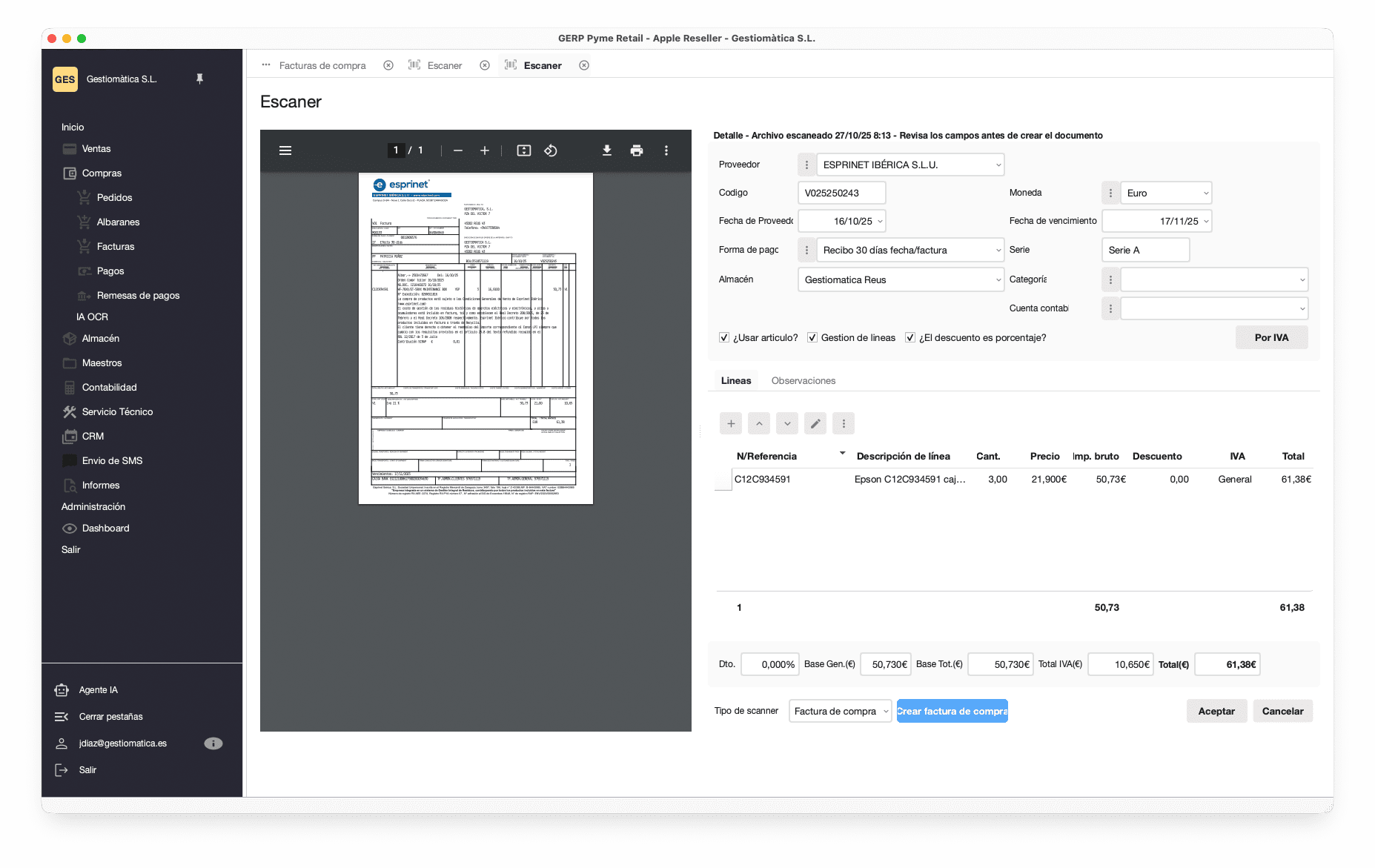Toggle the ¿Usar articulo? checkbox
Image resolution: width=1375 pixels, height=868 pixels.
point(724,337)
